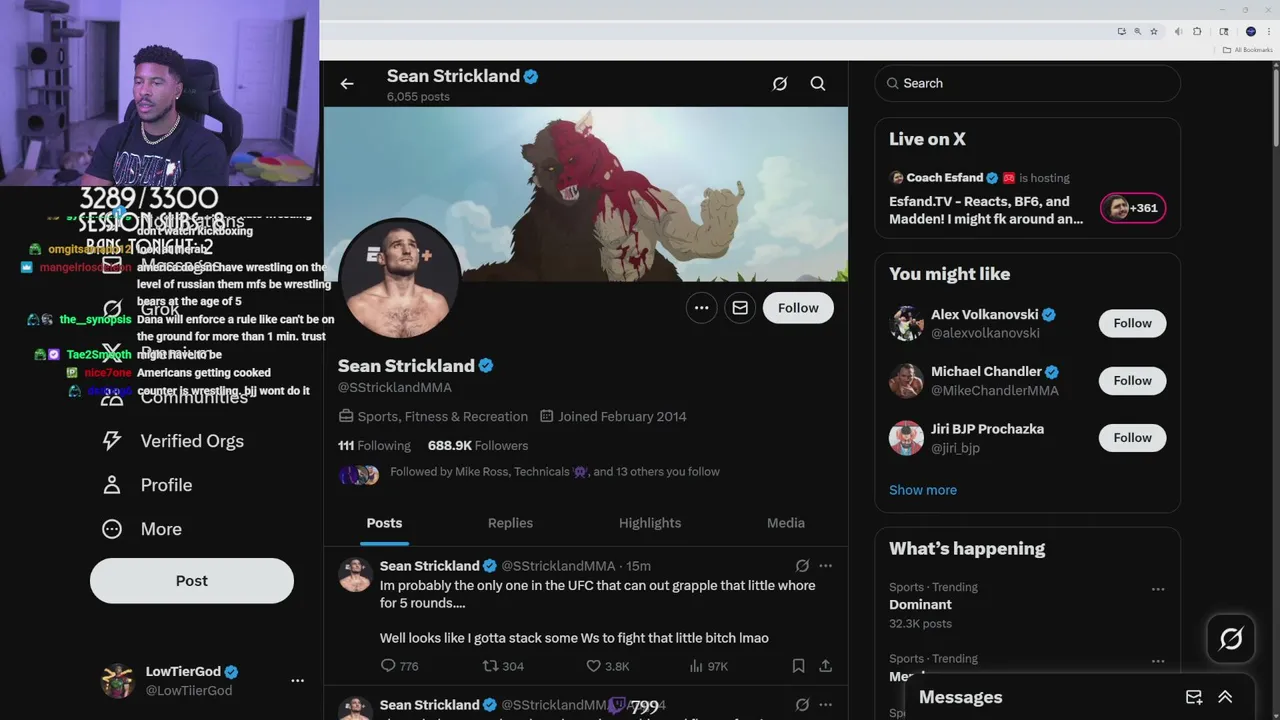Open the trending topic Dominant
The height and width of the screenshot is (720, 1280).
920,605
